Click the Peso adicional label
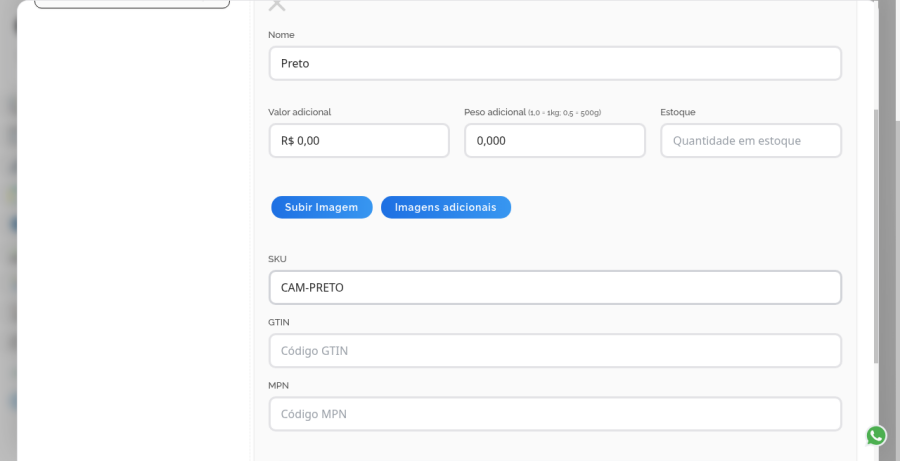 [x=495, y=112]
